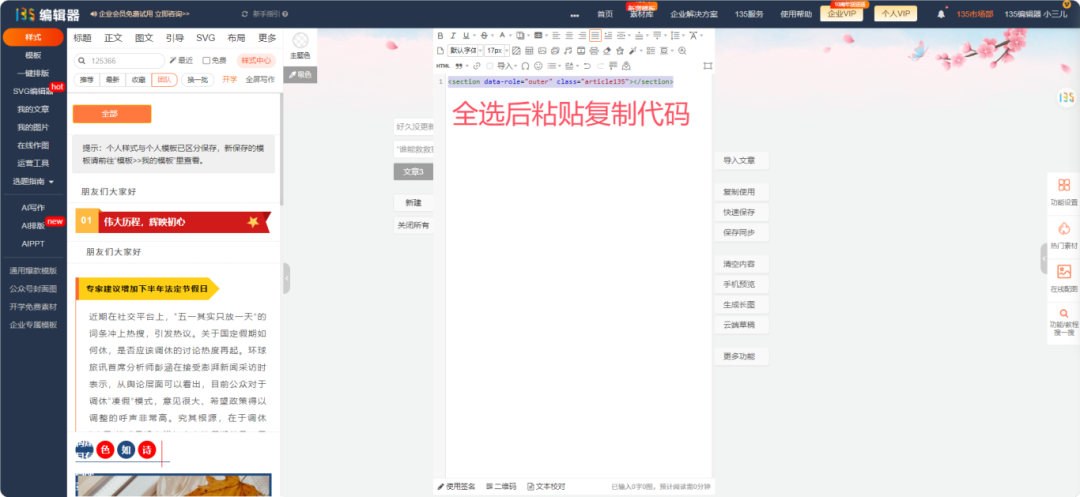Switch to the 正文 style tab
The height and width of the screenshot is (497, 1080).
pyautogui.click(x=113, y=38)
